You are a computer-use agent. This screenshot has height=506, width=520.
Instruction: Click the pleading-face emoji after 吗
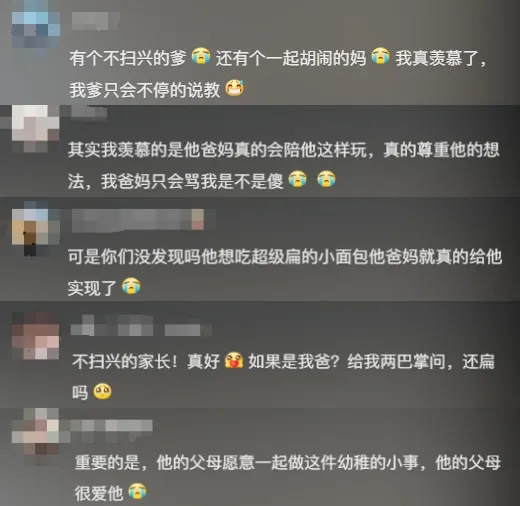[x=102, y=392]
